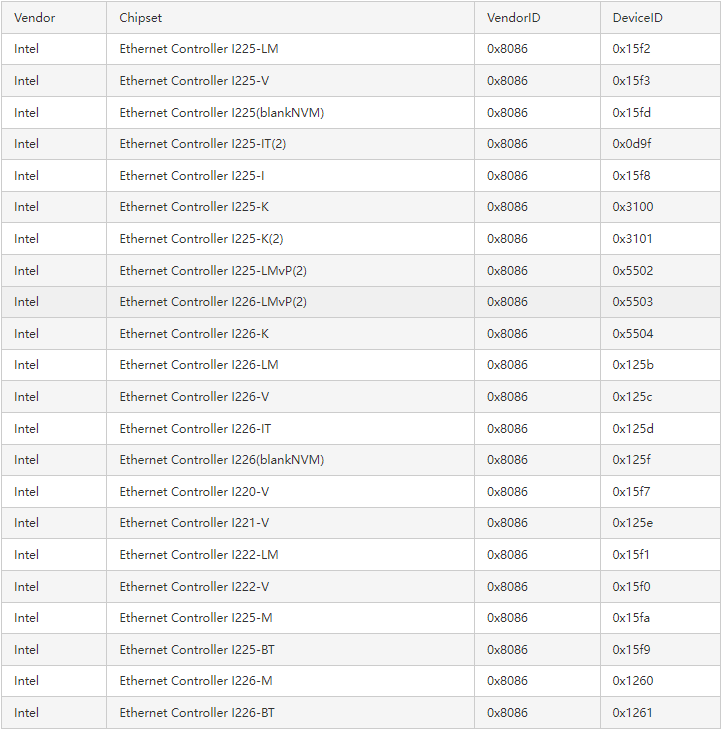The height and width of the screenshot is (731, 724).
Task: Click device ID 0x15f1
Action: click(x=631, y=555)
